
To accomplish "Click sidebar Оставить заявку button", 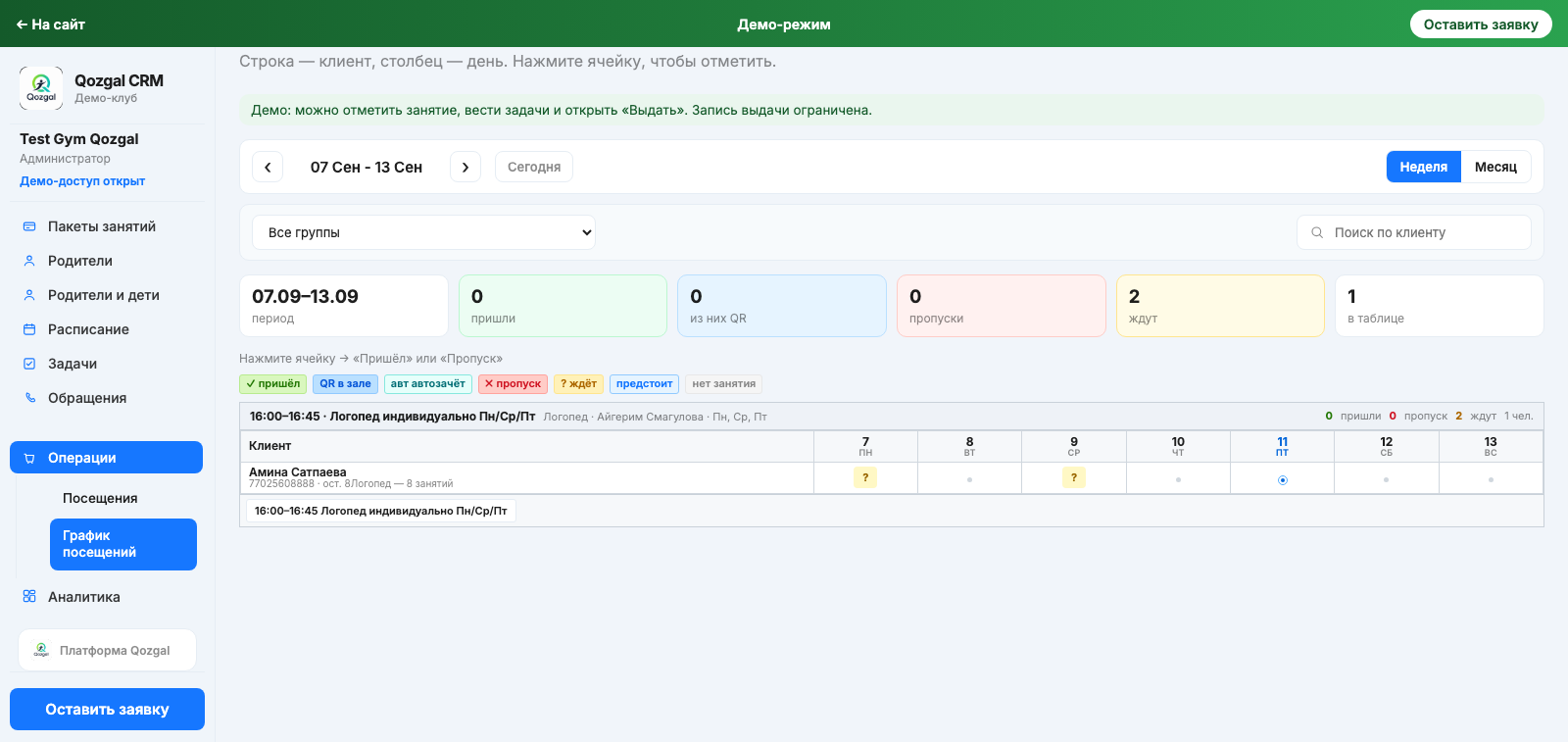I will pos(107,709).
